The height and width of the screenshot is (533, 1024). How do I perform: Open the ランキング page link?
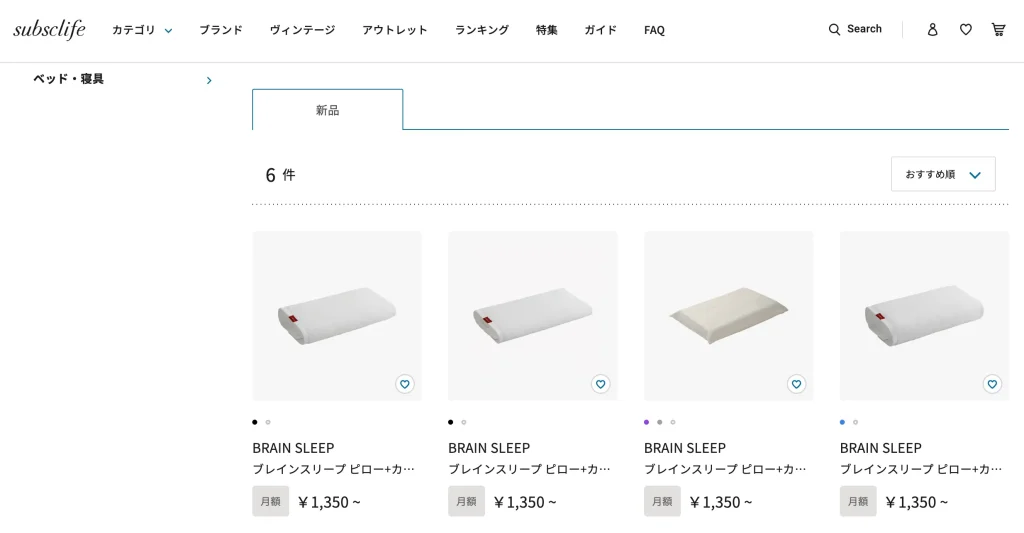[482, 30]
